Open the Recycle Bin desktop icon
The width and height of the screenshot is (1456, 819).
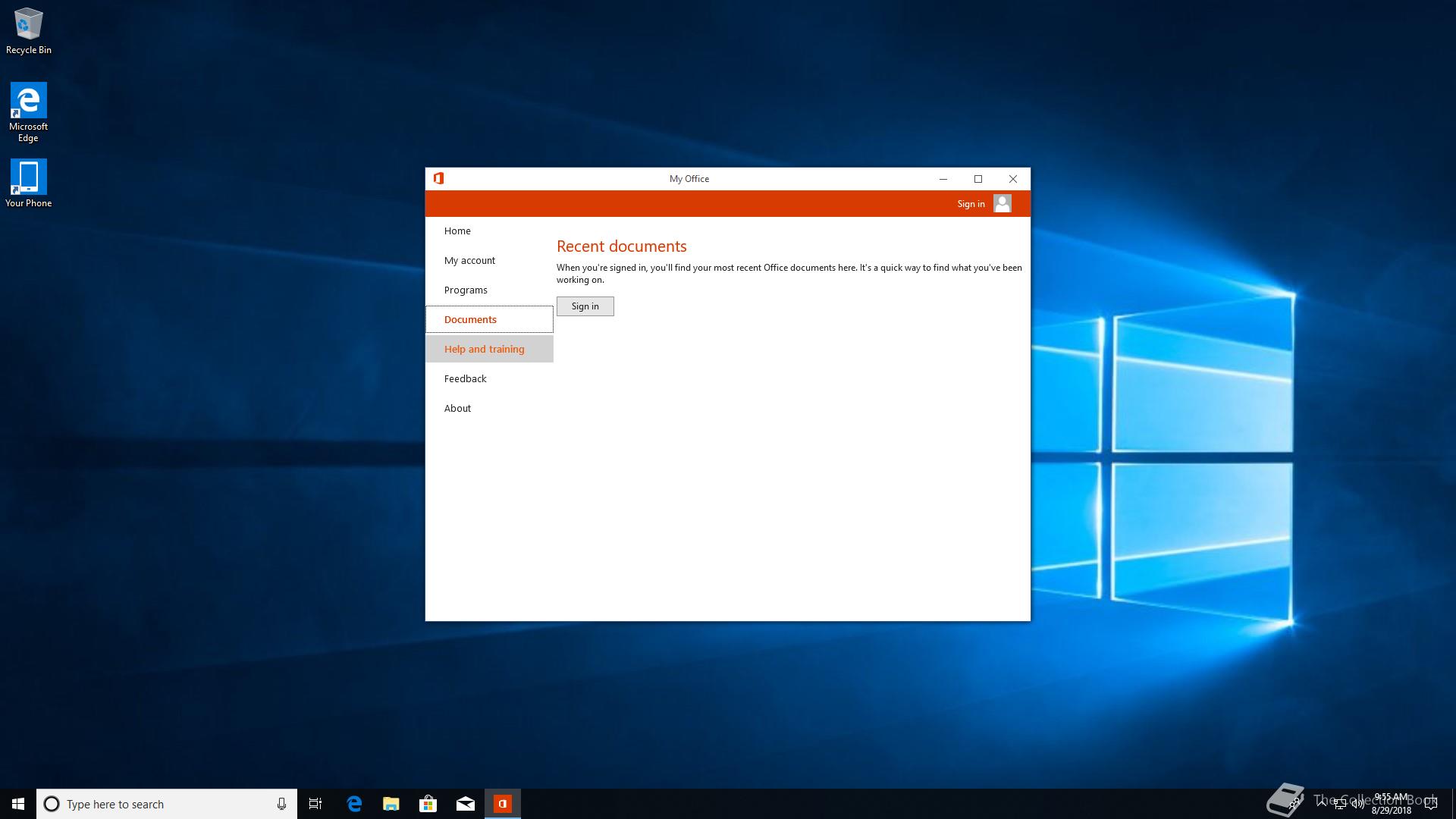coord(28,31)
